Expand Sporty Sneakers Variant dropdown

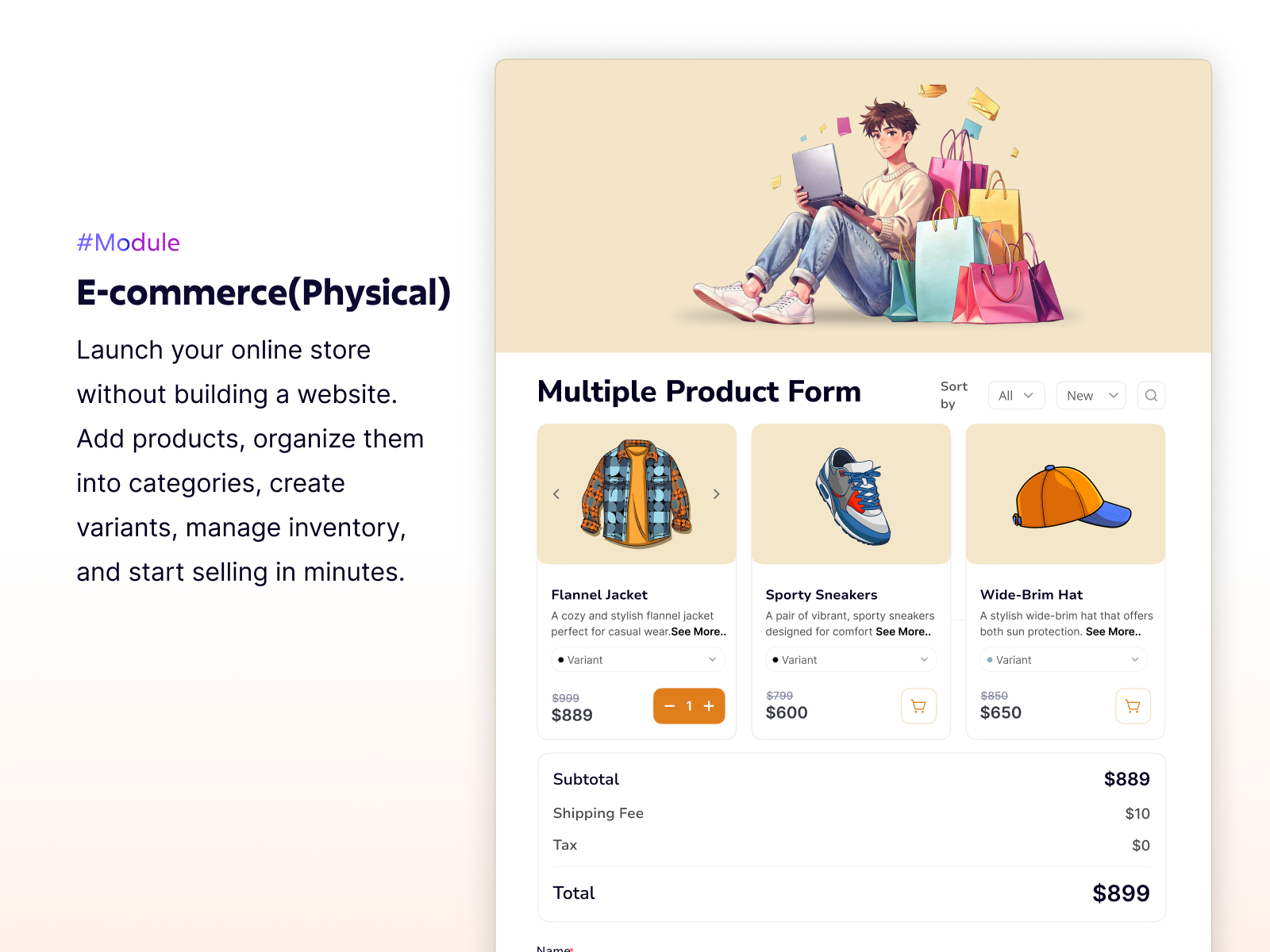coord(851,659)
